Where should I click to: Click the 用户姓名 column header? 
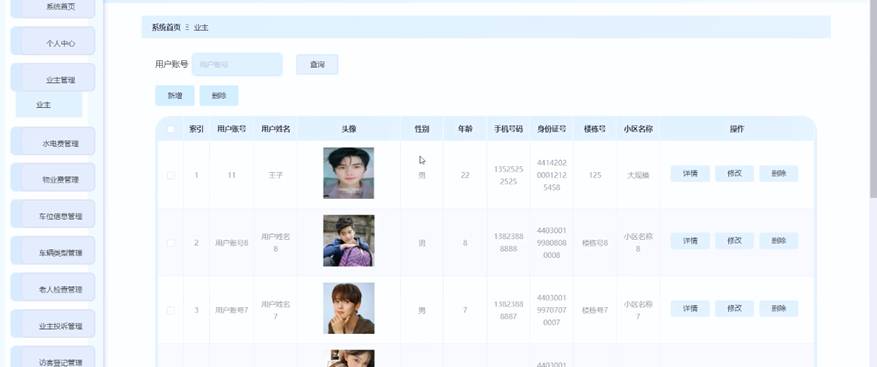[275, 129]
